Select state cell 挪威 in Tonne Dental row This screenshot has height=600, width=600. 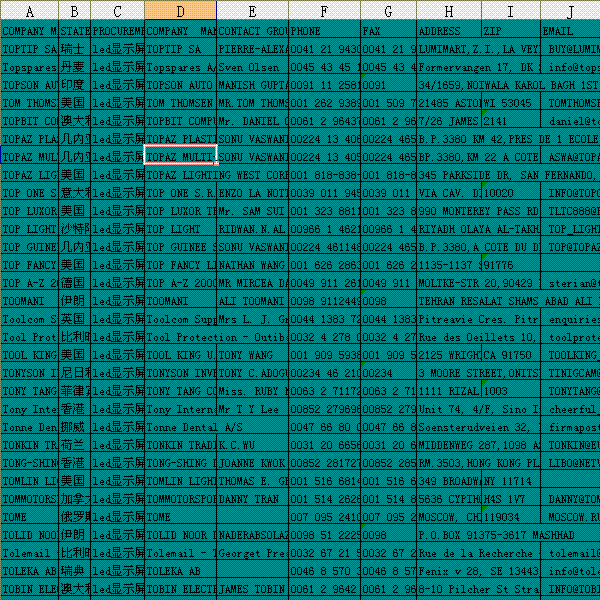pos(75,427)
